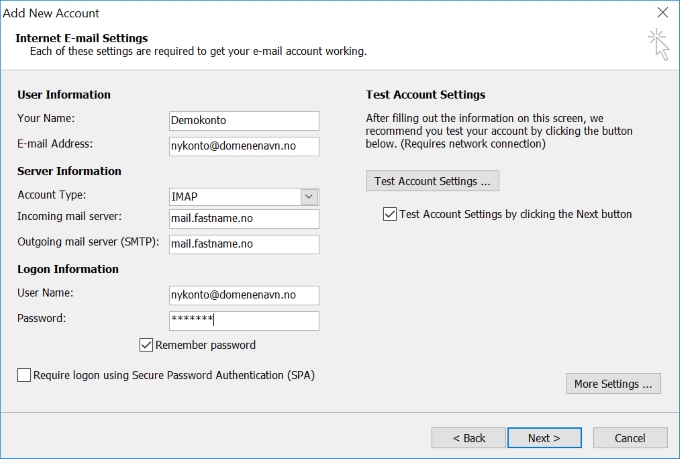
Task: Click the wizard cursor icon in header
Action: click(659, 45)
